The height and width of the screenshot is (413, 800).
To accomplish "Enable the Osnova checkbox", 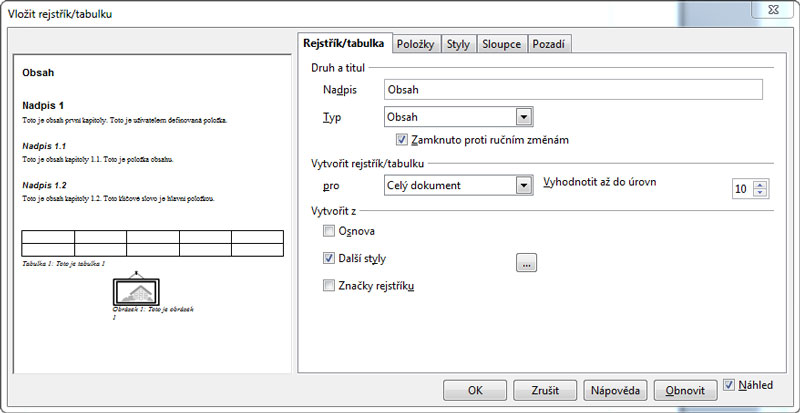I will [330, 231].
